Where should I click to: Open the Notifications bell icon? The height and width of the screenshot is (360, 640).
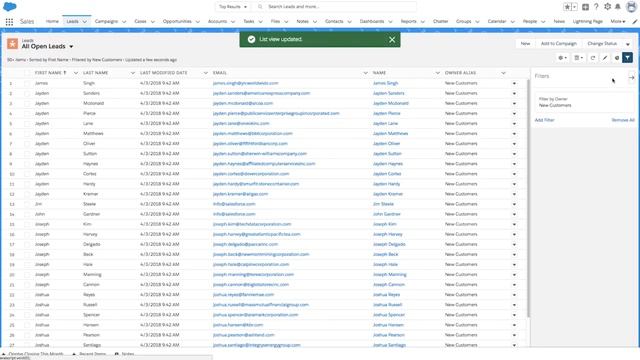(618, 7)
